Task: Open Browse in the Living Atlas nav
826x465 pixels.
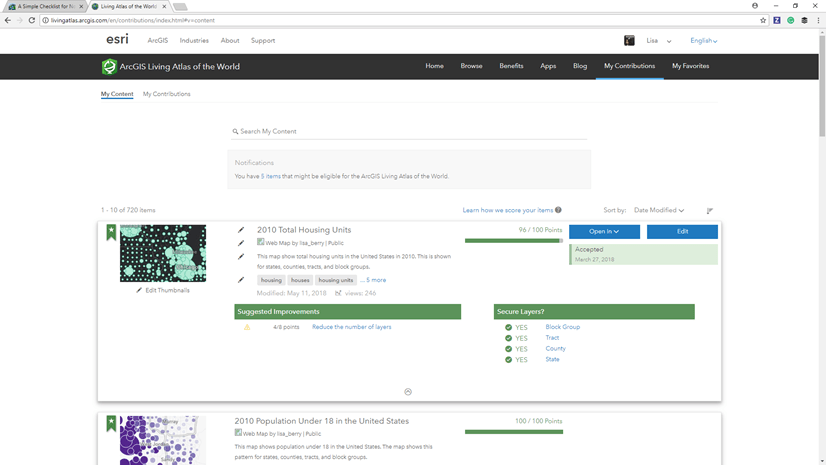Action: (x=471, y=66)
